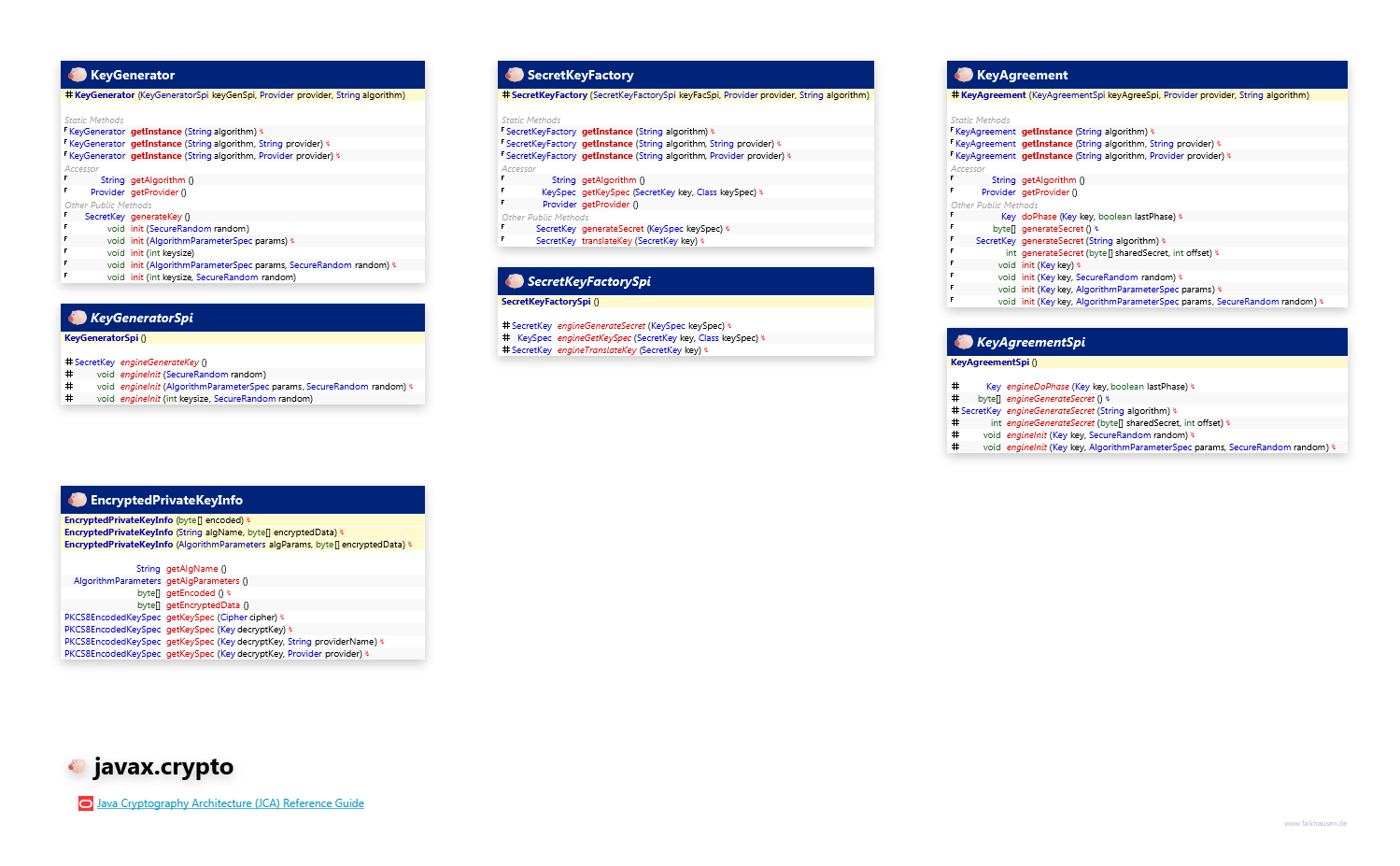Select the EncryptedPrivateKeyInfo class title

point(166,500)
